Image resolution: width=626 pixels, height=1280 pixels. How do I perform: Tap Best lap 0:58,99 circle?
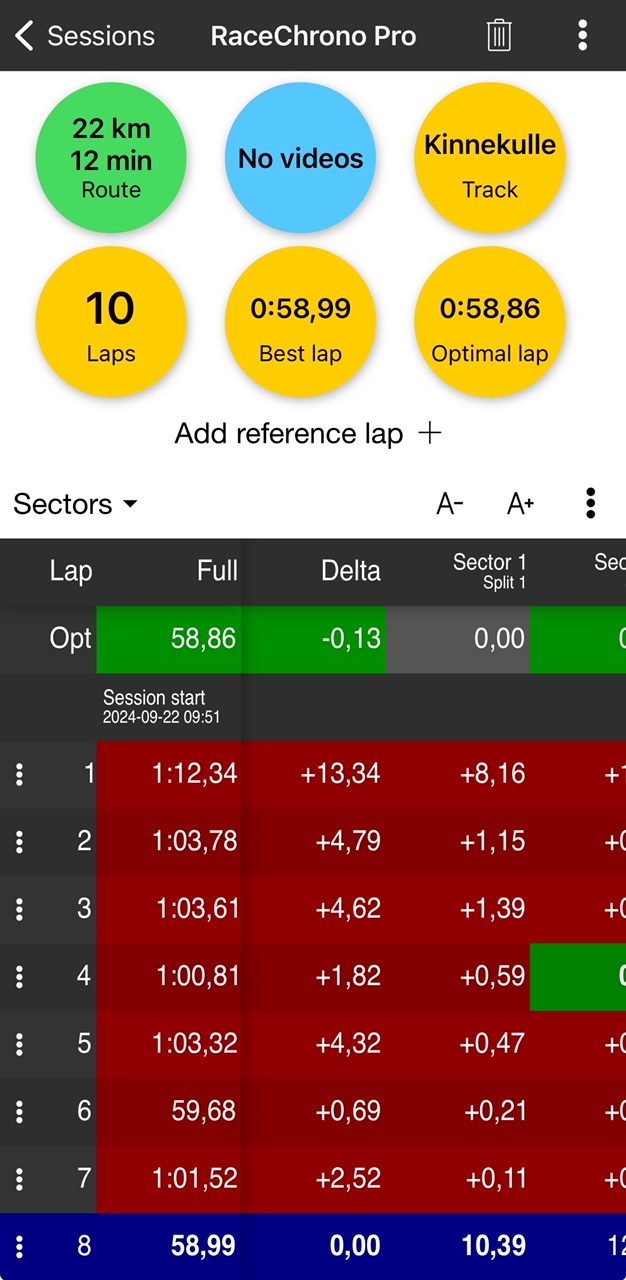(x=300, y=322)
